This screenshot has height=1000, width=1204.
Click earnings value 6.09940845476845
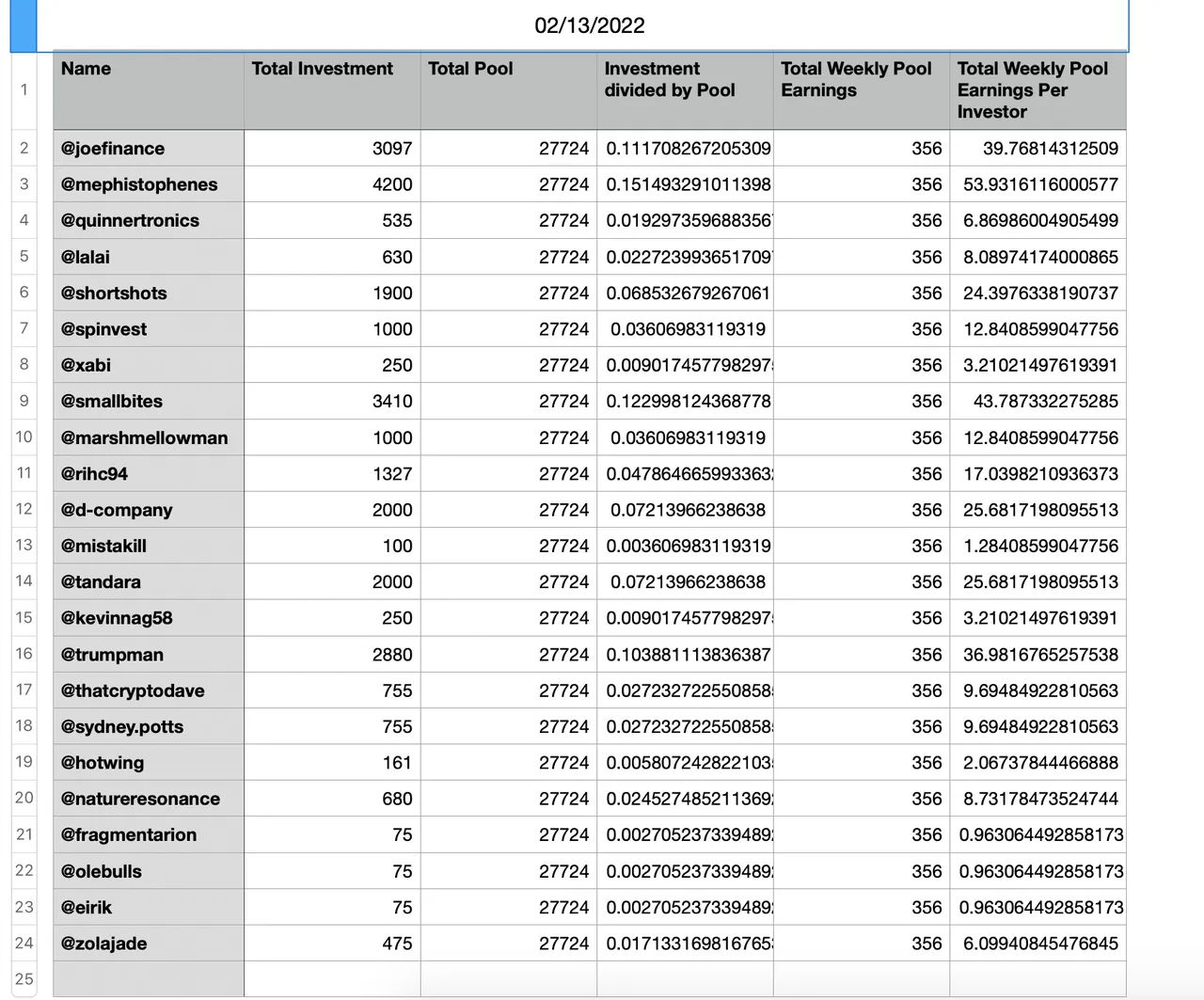[x=1038, y=943]
